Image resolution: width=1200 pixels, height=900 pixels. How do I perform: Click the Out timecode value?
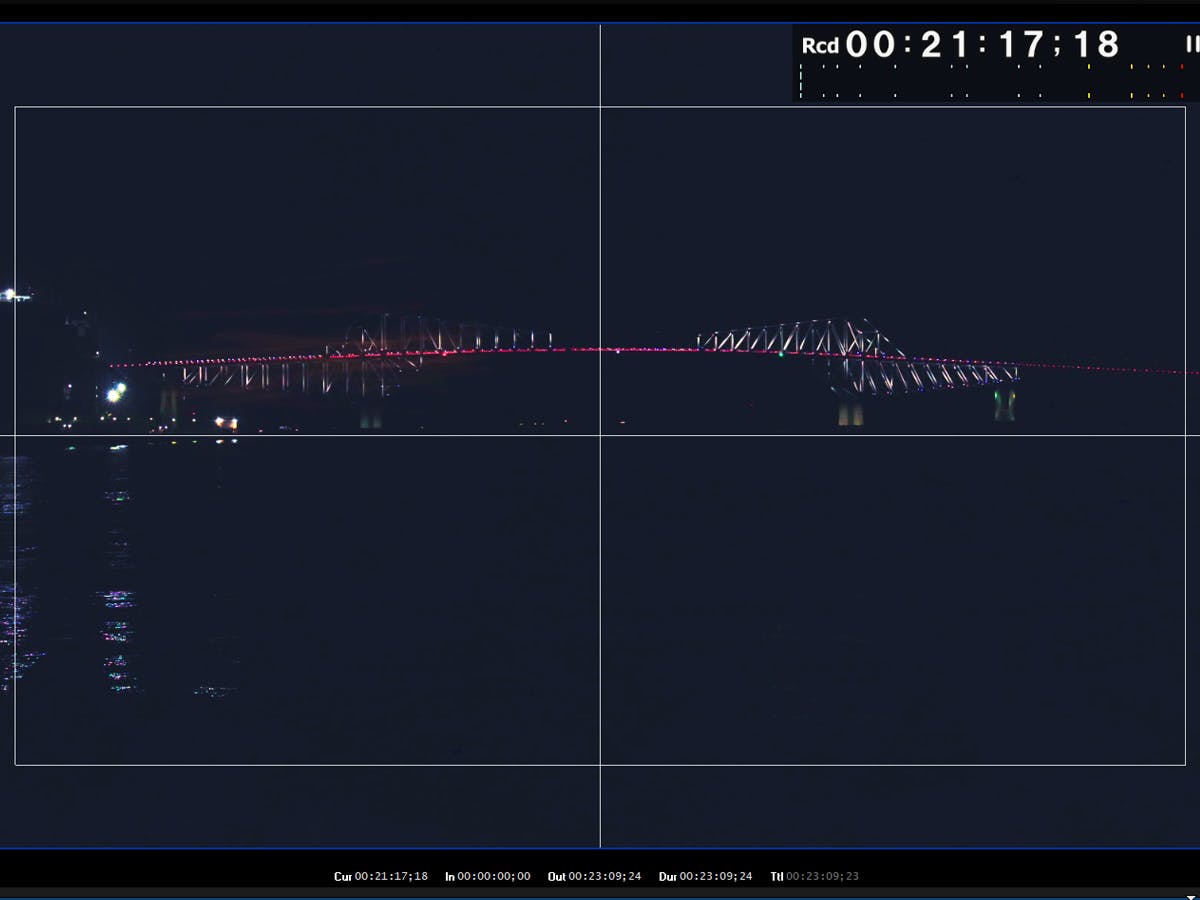605,877
